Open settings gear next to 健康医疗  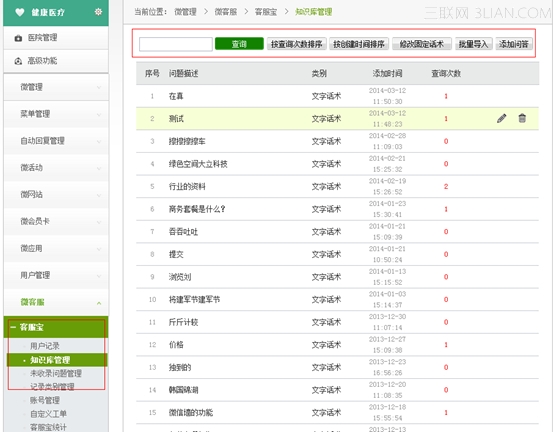[98, 12]
